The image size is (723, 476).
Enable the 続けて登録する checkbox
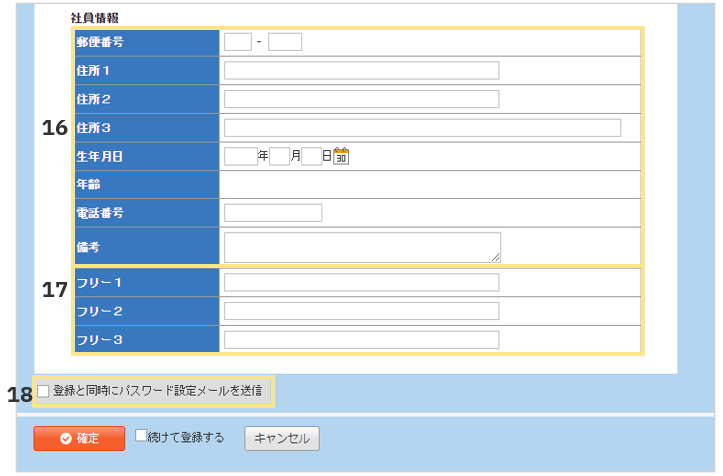click(x=141, y=436)
